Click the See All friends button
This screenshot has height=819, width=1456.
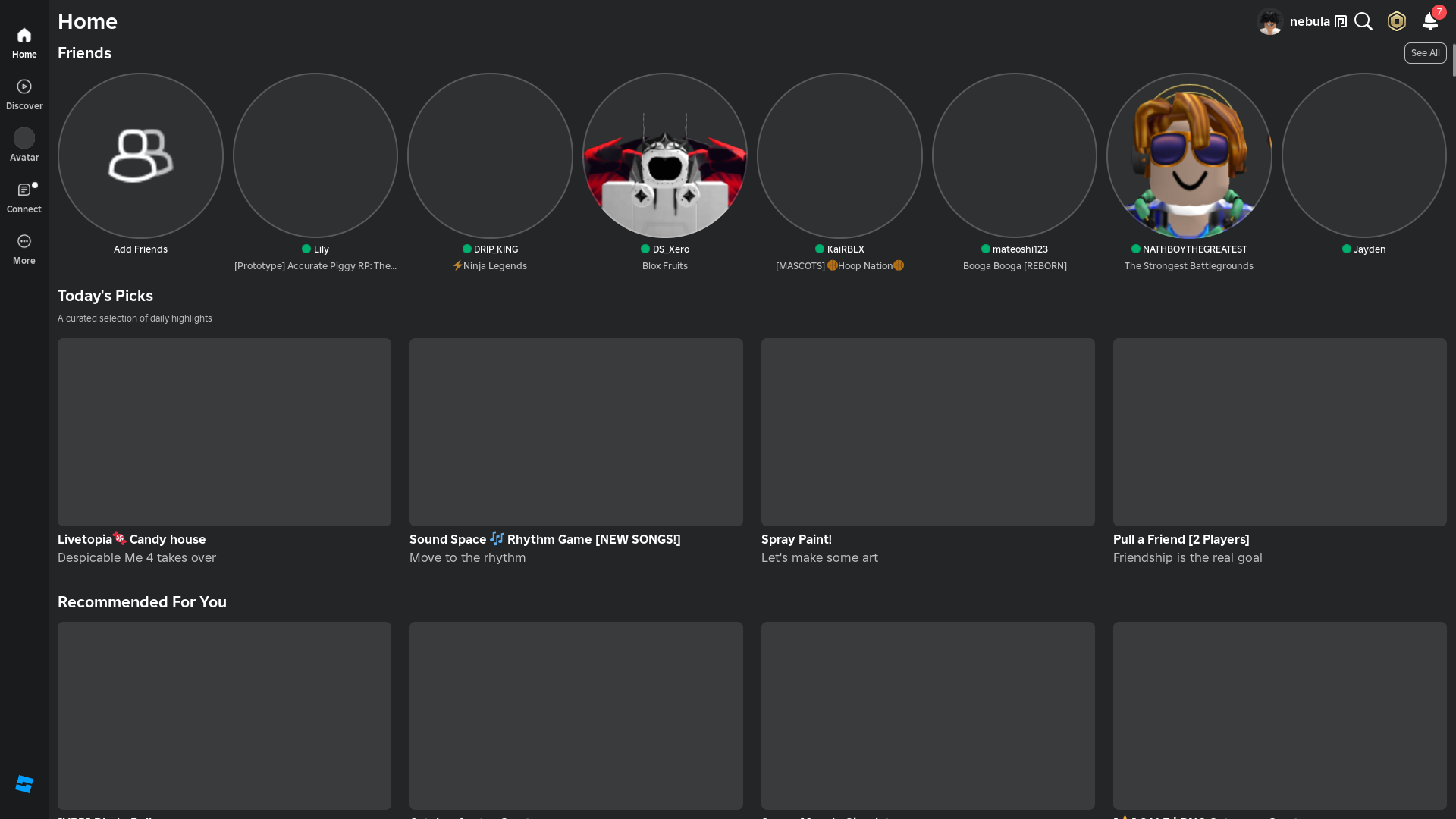coord(1426,53)
